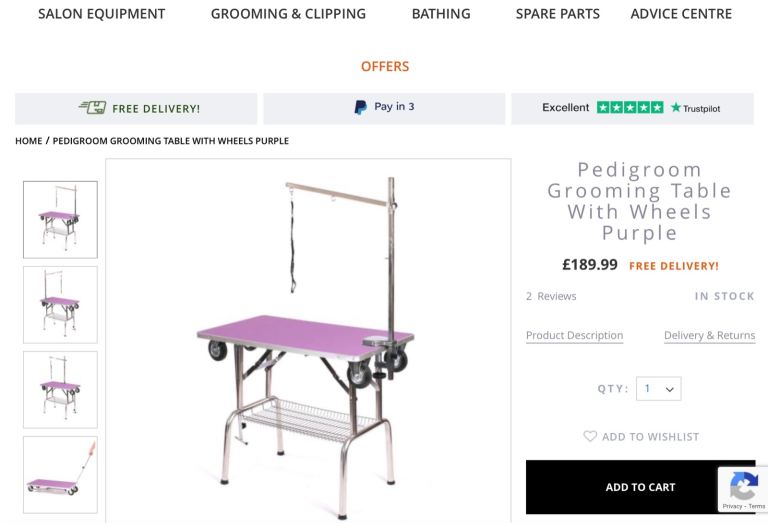768x529 pixels.
Task: Click the Trustpilot star rating icons
Action: 630,108
